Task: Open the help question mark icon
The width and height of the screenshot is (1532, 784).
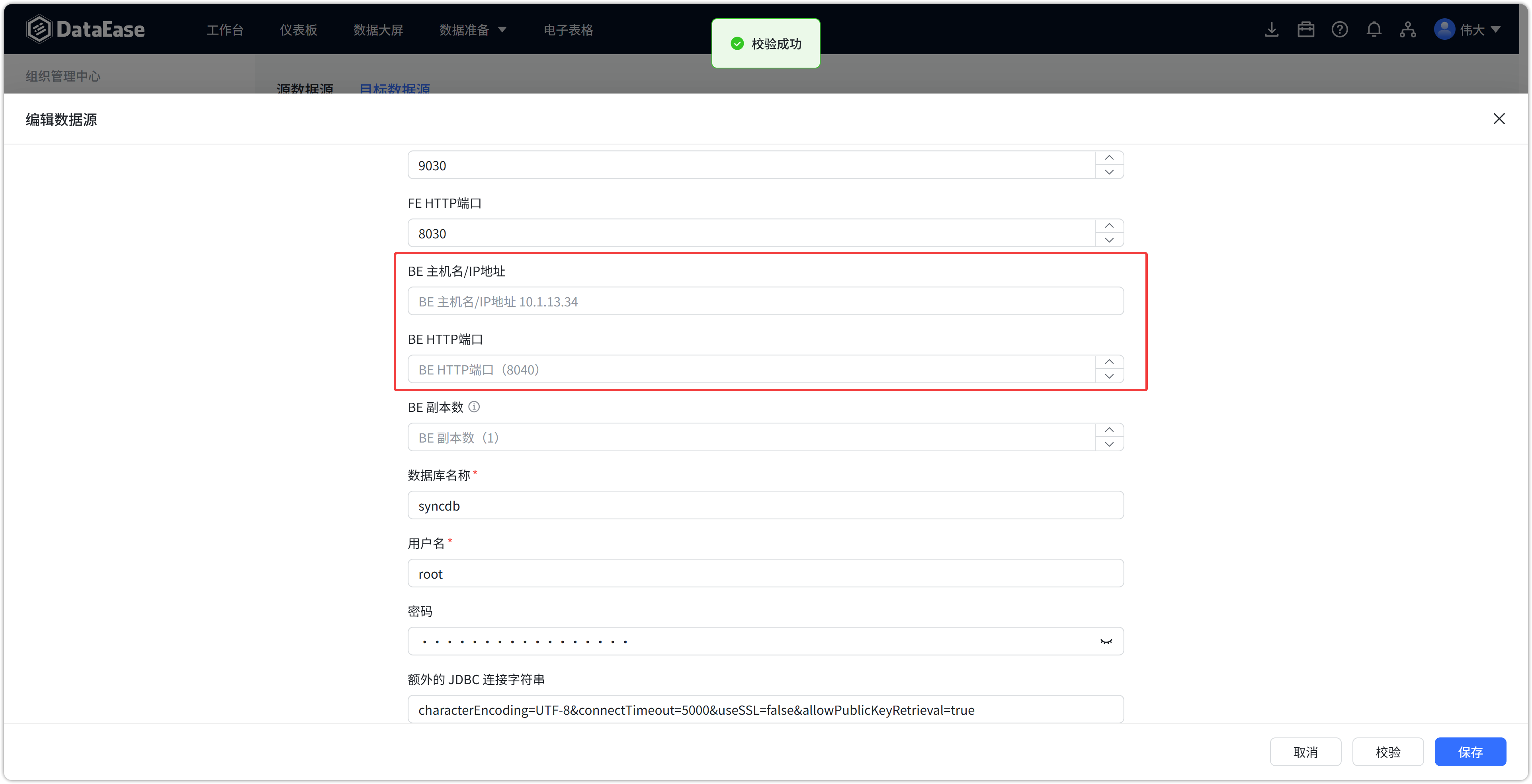Action: pyautogui.click(x=1340, y=30)
